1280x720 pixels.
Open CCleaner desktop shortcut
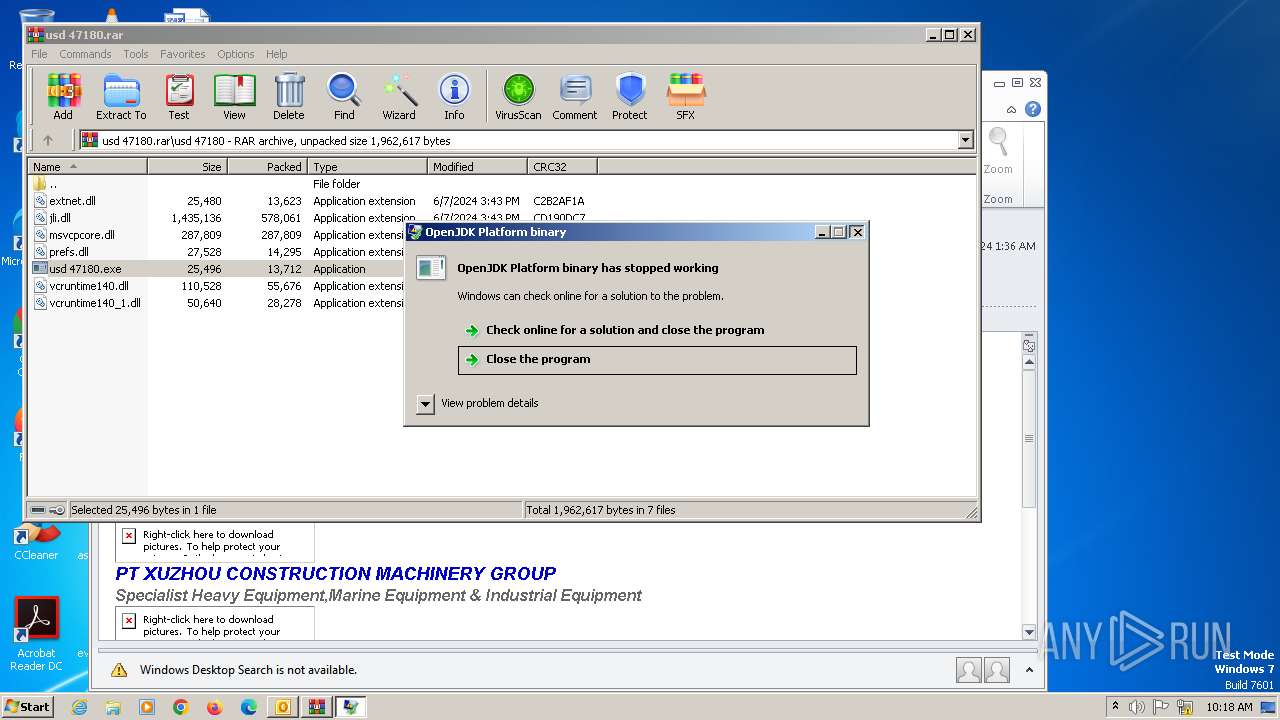tap(36, 541)
